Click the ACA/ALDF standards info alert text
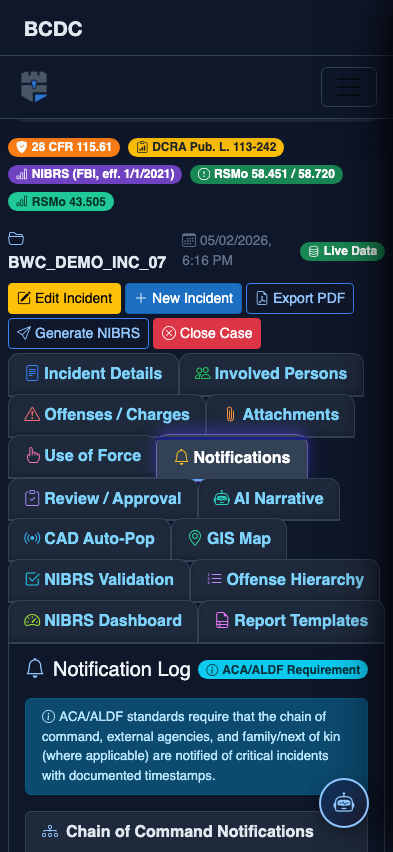The image size is (393, 852). tap(196, 746)
